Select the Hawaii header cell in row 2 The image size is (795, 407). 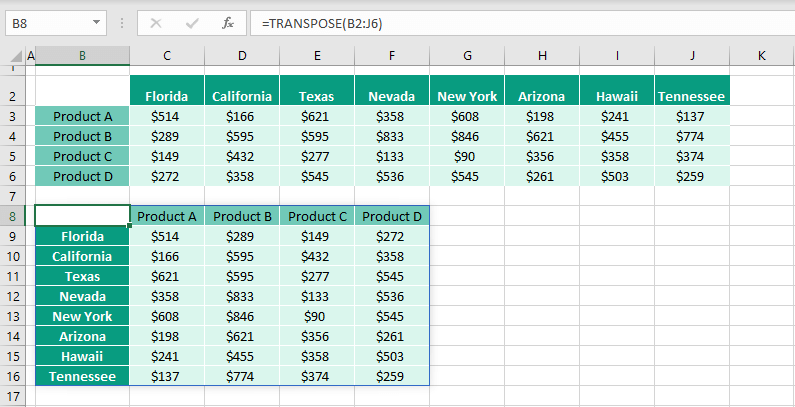click(x=617, y=96)
